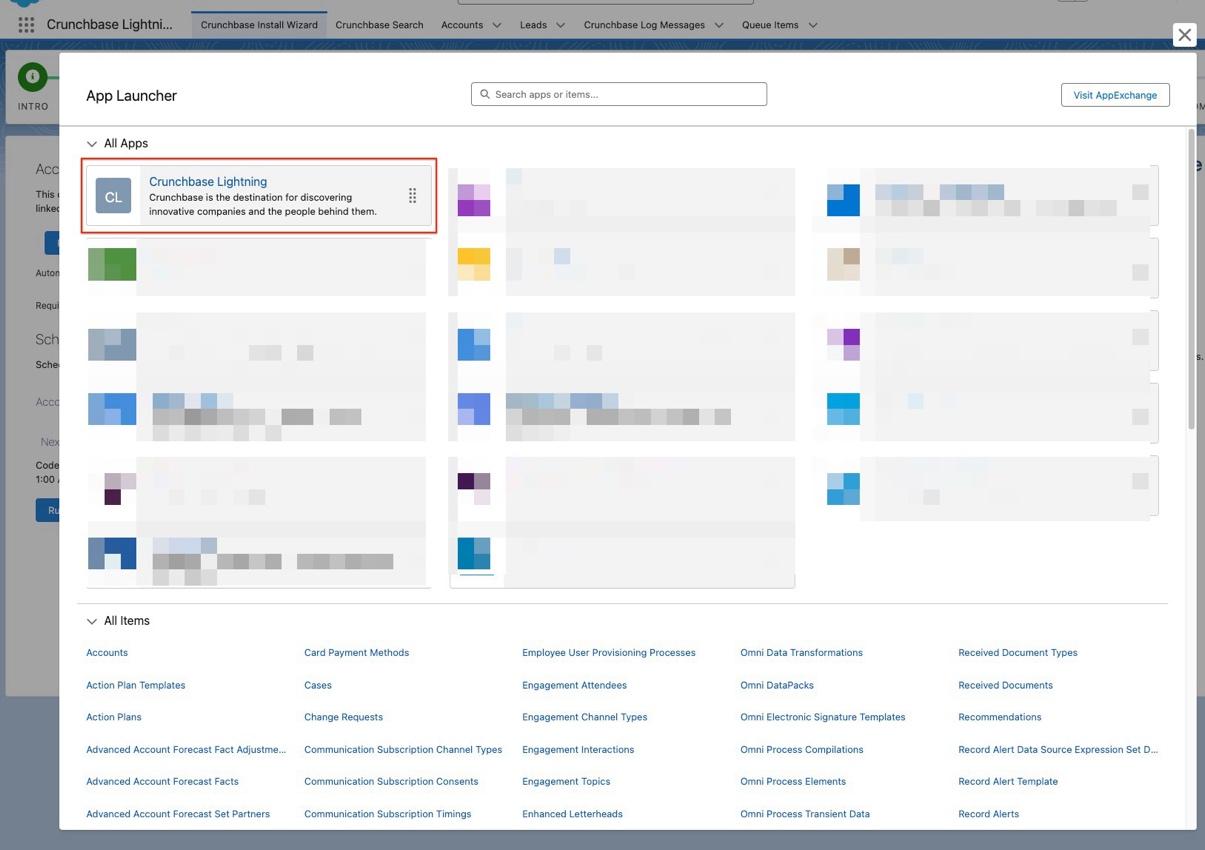This screenshot has width=1205, height=850.
Task: Switch to Crunchbase Install Wizard tab
Action: (x=259, y=25)
